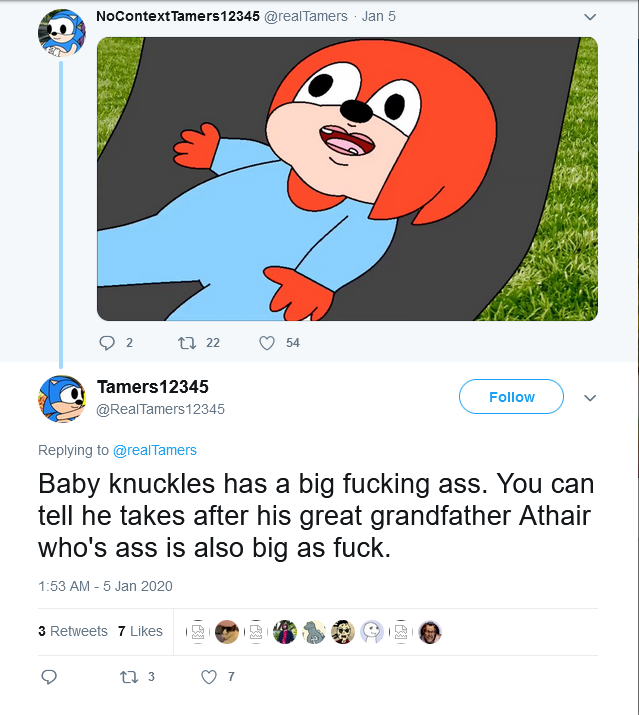
Task: Retweet the NoContextTamers12345 image tweet
Action: coord(186,343)
